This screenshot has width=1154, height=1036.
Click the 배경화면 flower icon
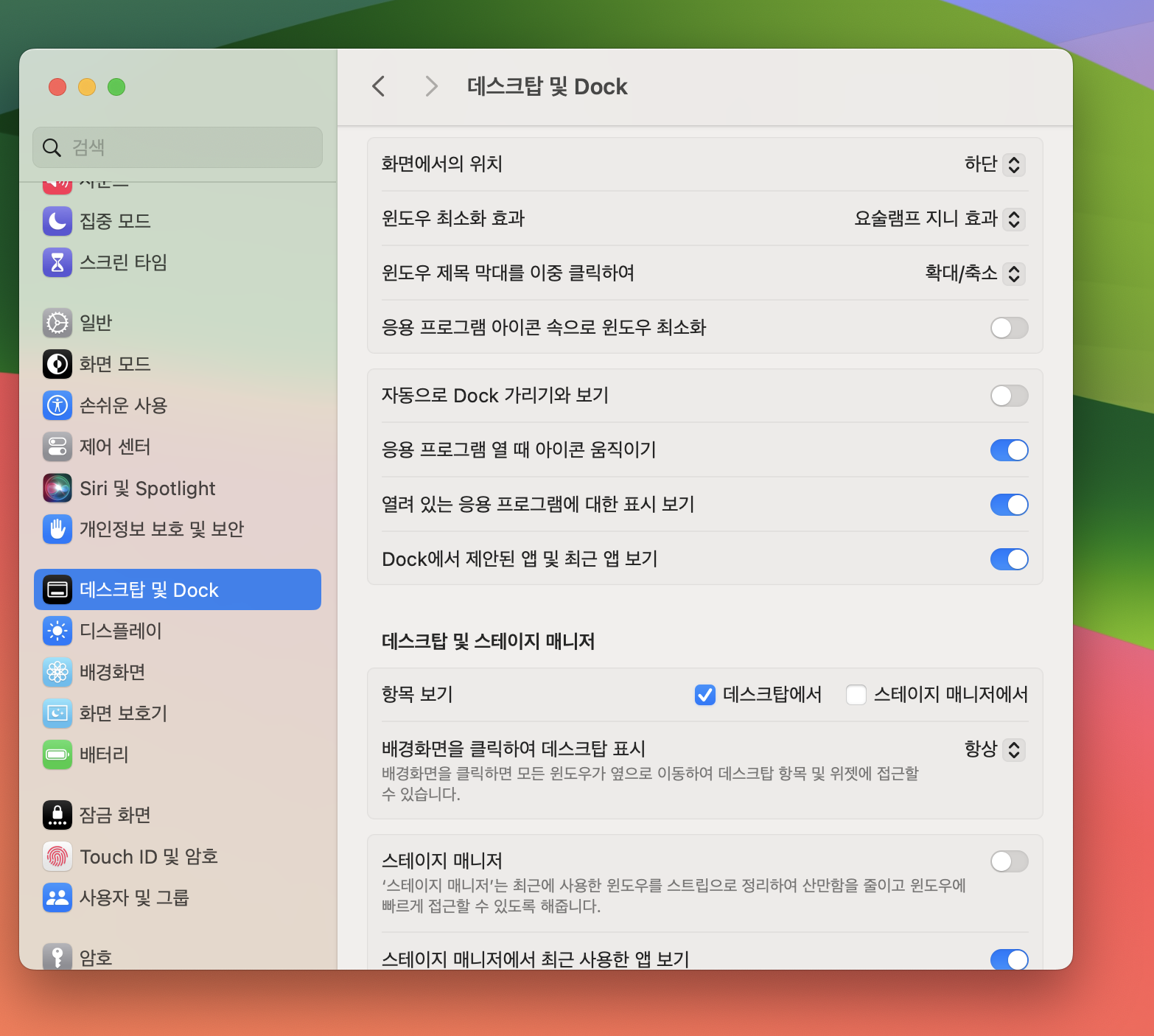point(57,672)
